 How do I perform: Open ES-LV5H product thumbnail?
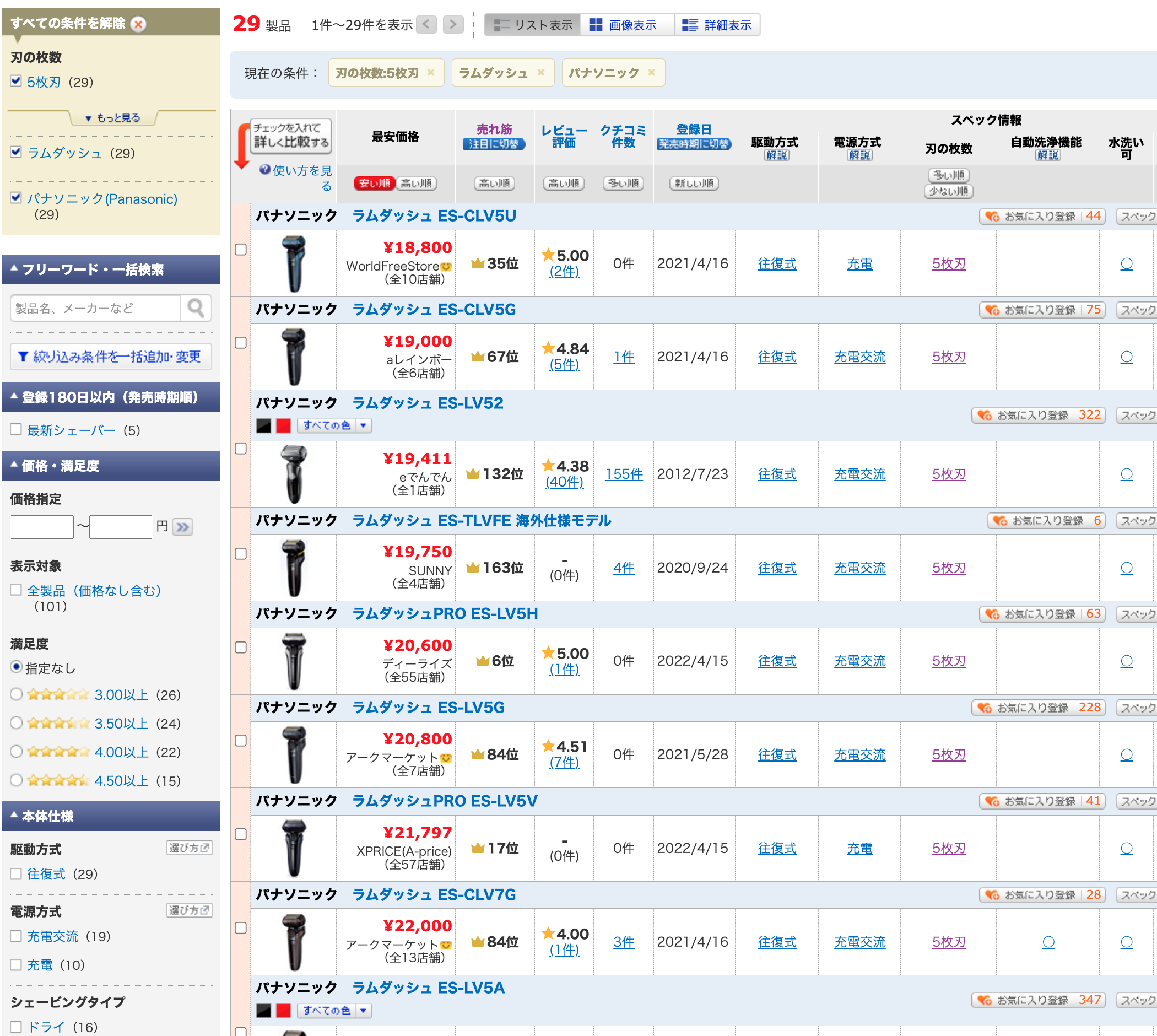[294, 661]
